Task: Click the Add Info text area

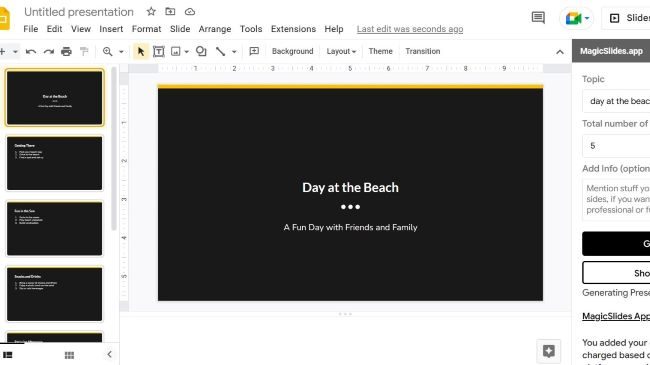Action: 616,199
